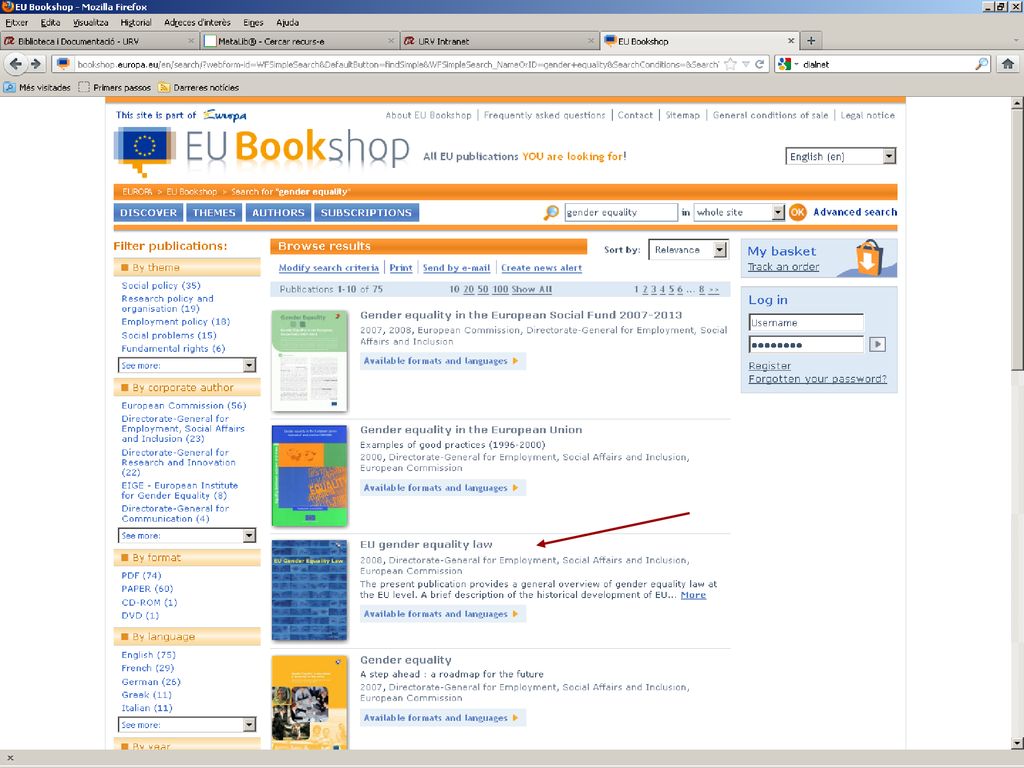Image resolution: width=1024 pixels, height=768 pixels.
Task: Read more about EU gender equality law
Action: (693, 595)
